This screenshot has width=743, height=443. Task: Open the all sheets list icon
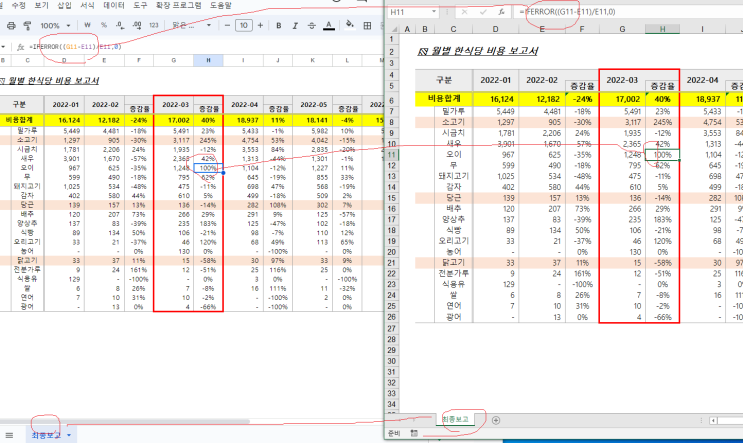pos(9,435)
